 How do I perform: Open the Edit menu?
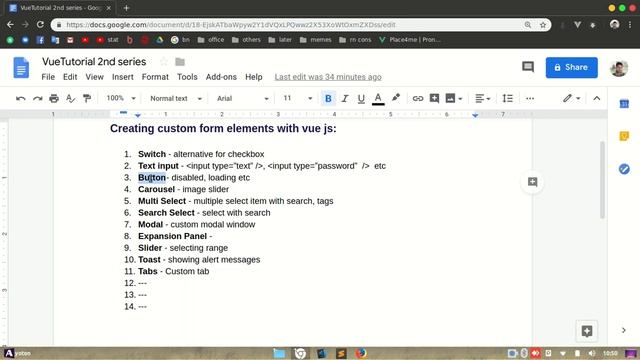tap(70, 77)
